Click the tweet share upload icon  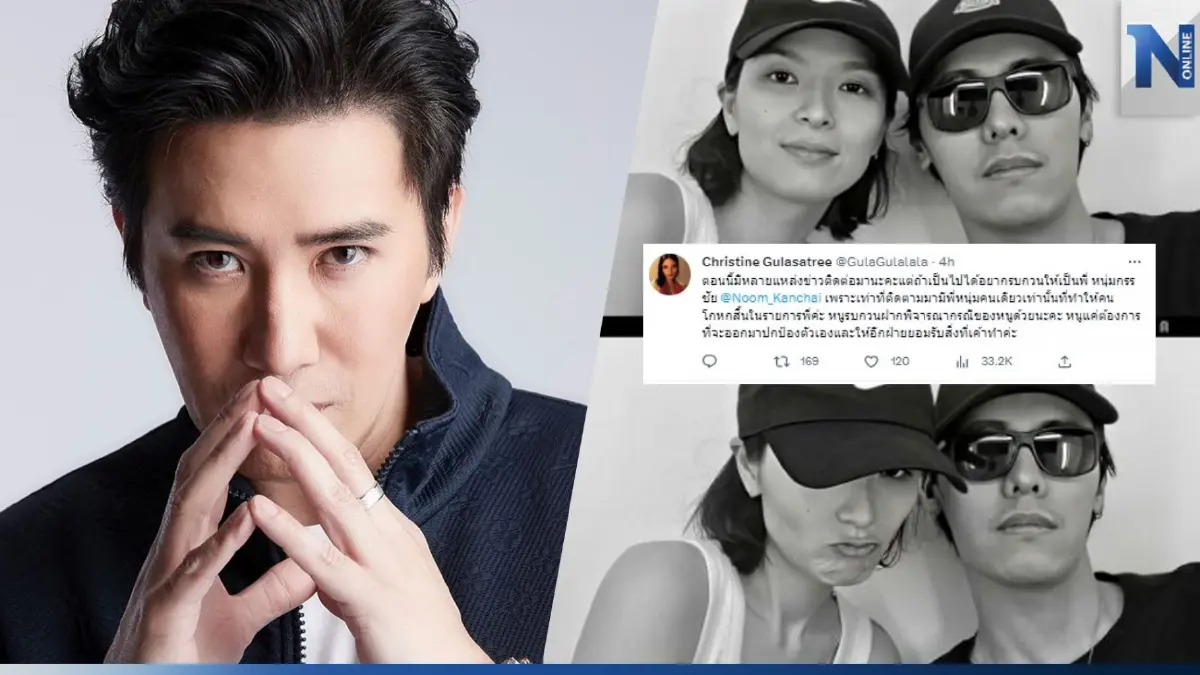click(1064, 361)
